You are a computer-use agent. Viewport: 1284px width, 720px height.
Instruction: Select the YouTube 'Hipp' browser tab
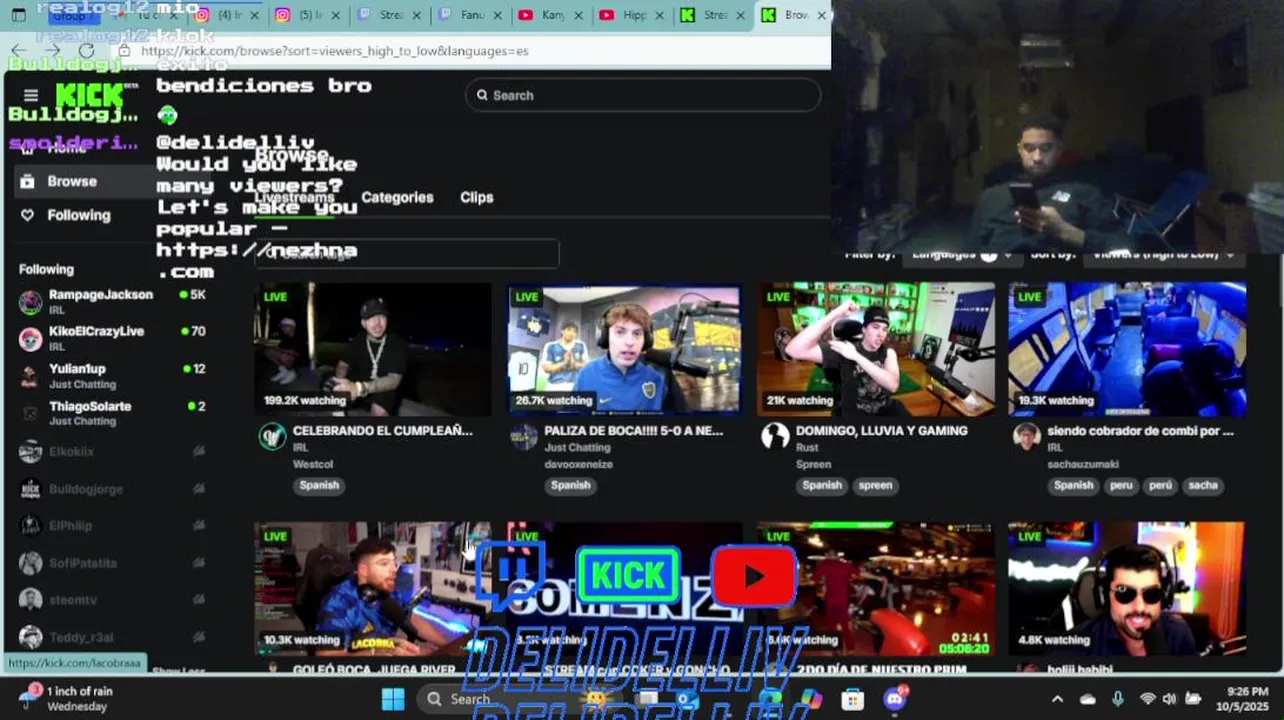pyautogui.click(x=633, y=15)
